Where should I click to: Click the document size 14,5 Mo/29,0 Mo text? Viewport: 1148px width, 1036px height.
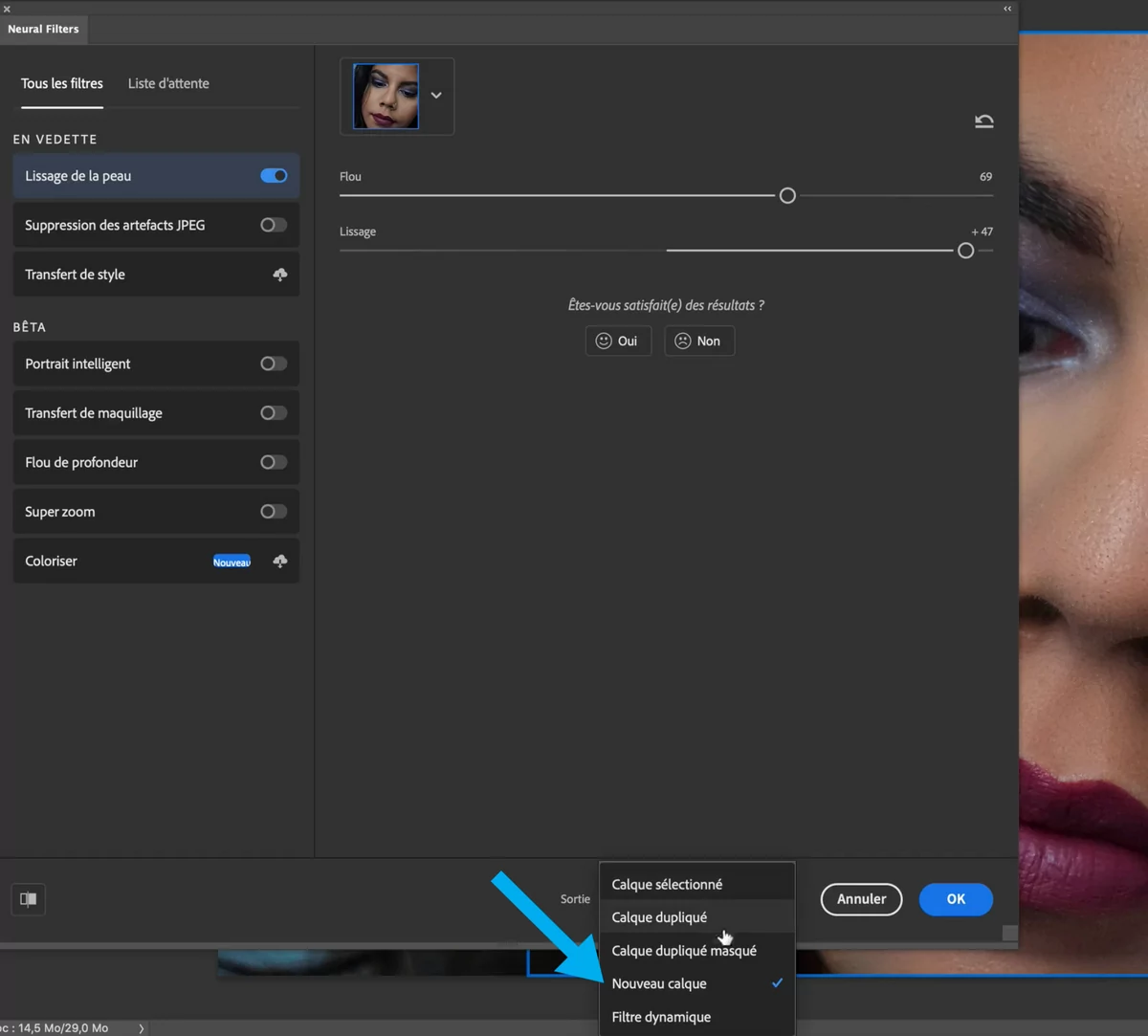[x=63, y=1028]
